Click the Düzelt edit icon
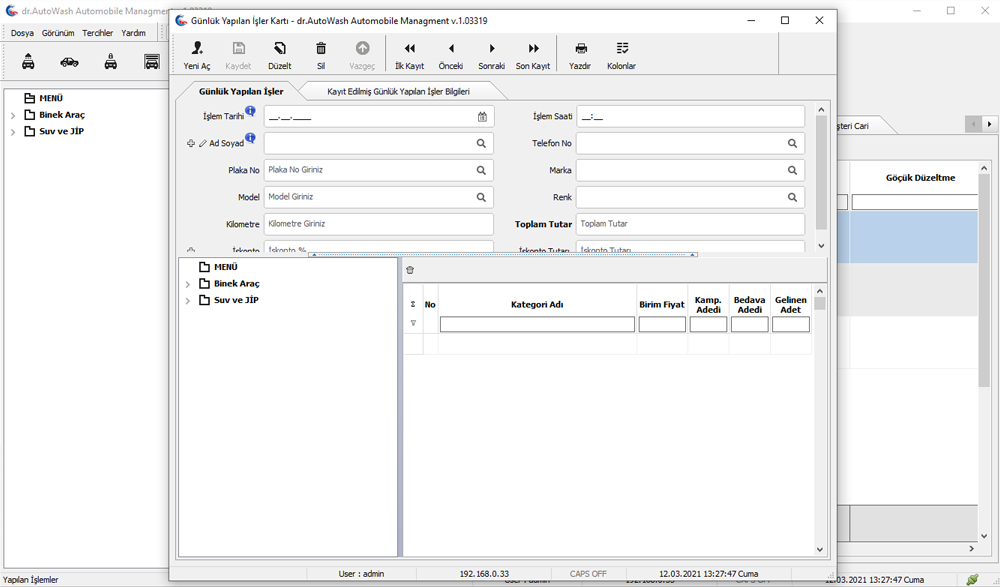Screen dimensions: 1000x587 click(280, 49)
